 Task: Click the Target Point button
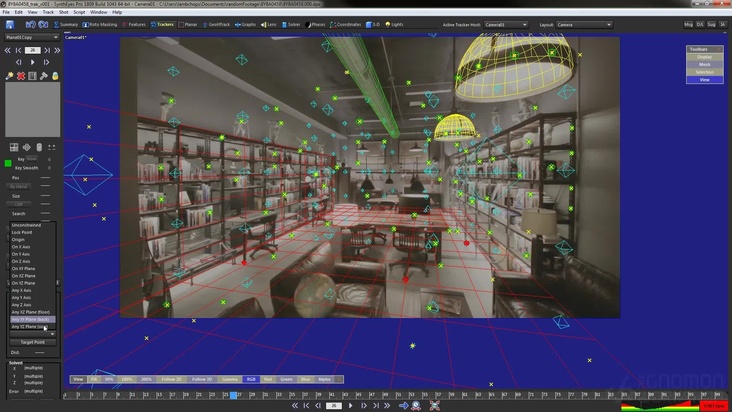click(x=32, y=342)
